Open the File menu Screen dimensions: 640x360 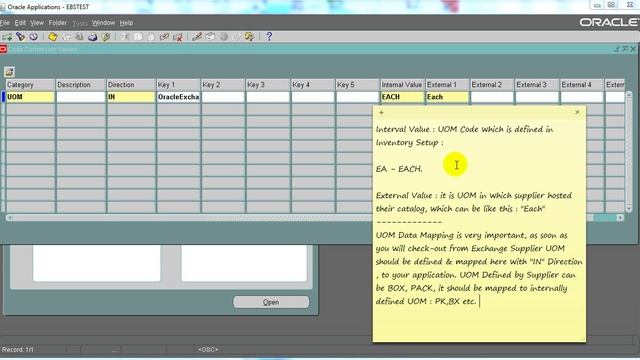(4, 23)
